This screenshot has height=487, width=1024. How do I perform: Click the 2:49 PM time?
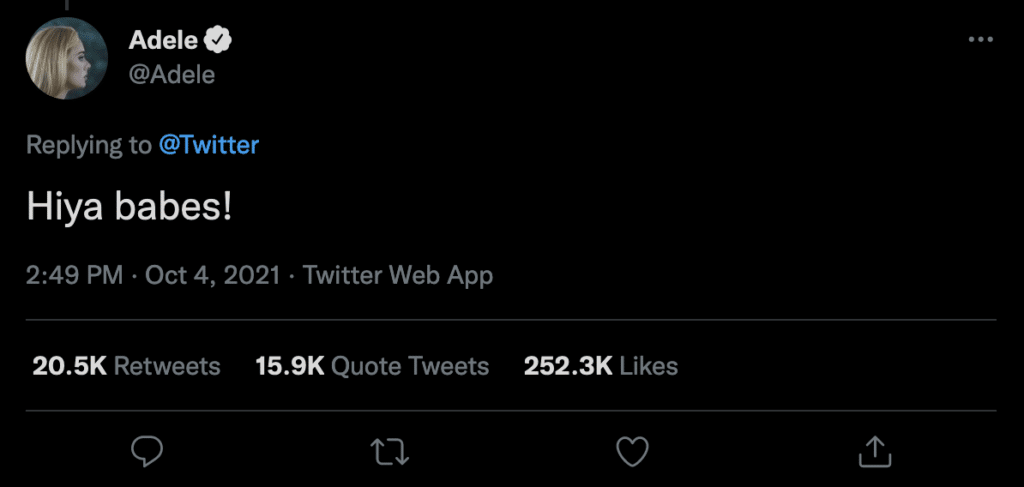coord(75,275)
